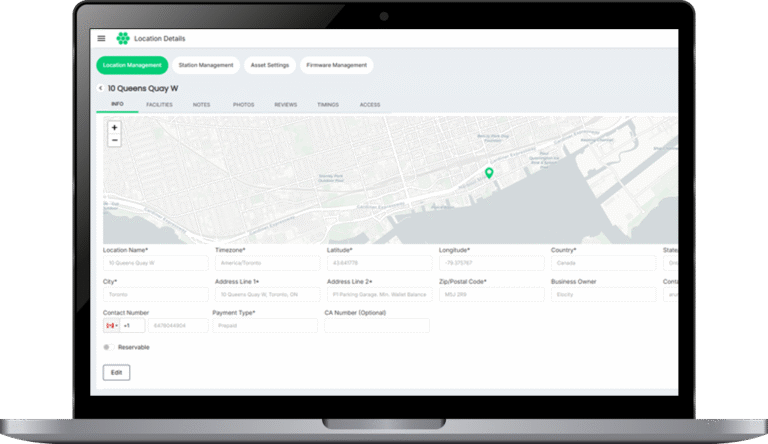Switch to the Facilities tab

pos(159,104)
